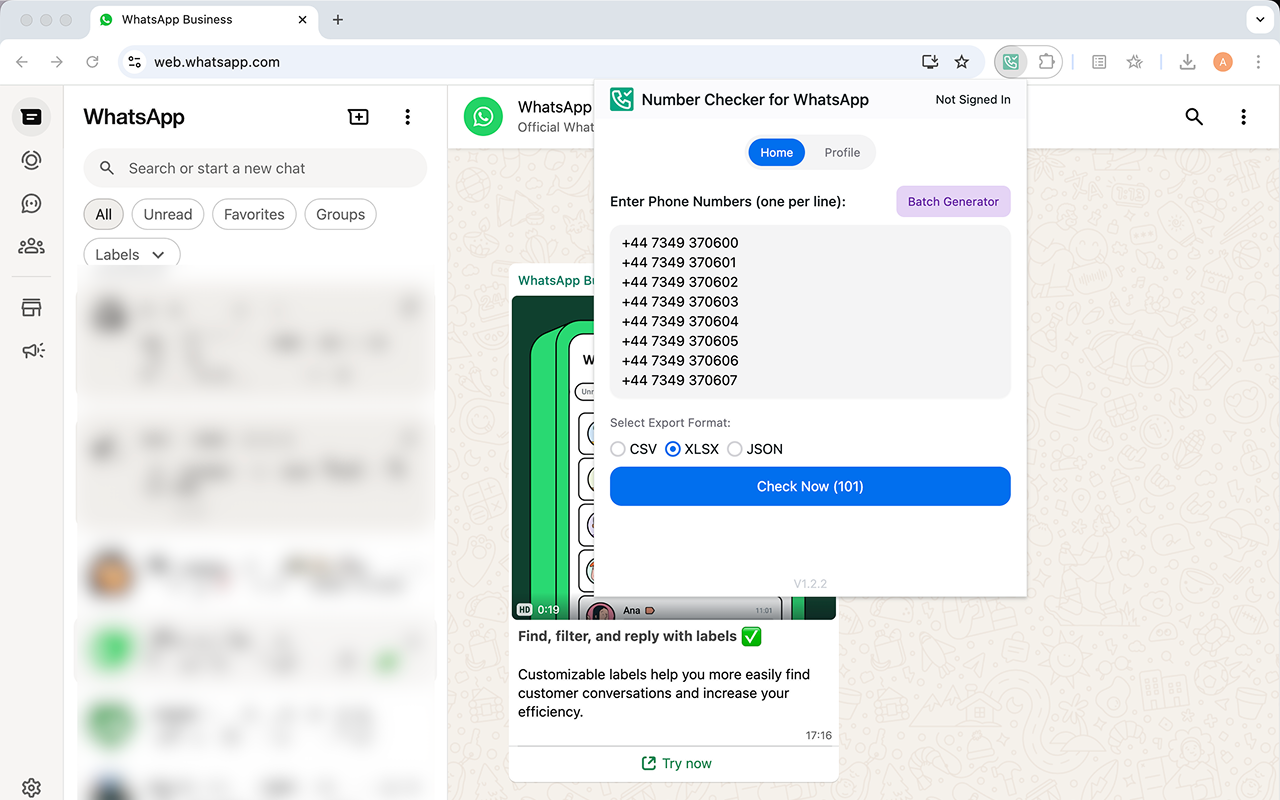Open the Advertise megaphone icon

click(x=31, y=350)
